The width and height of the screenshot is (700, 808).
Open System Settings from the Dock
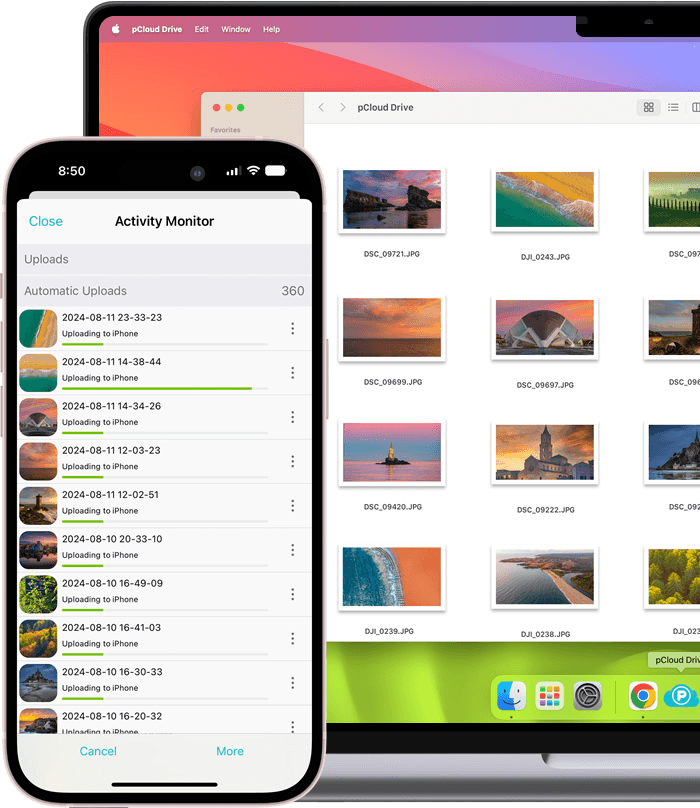pyautogui.click(x=587, y=696)
